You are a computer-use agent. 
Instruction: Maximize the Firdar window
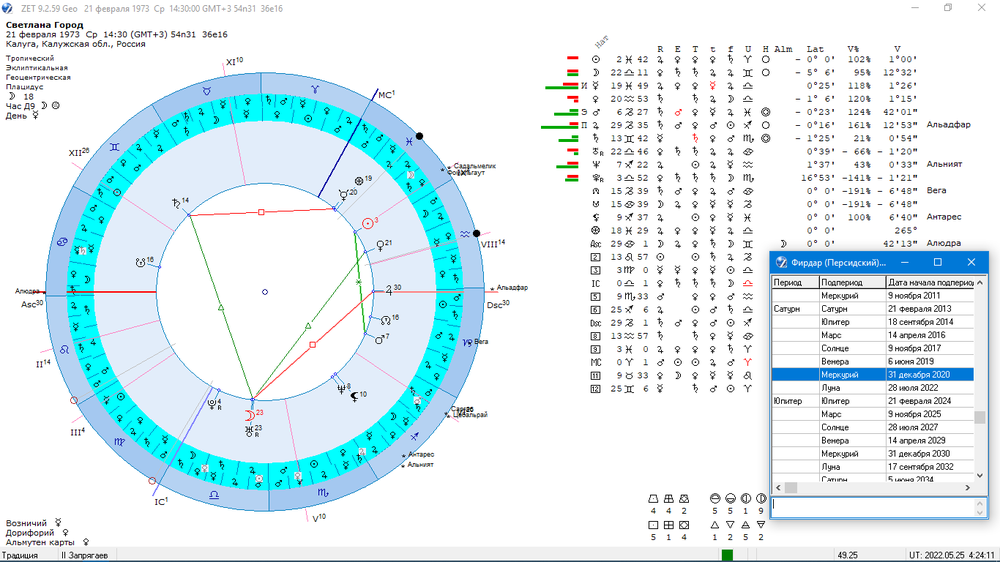click(x=938, y=262)
